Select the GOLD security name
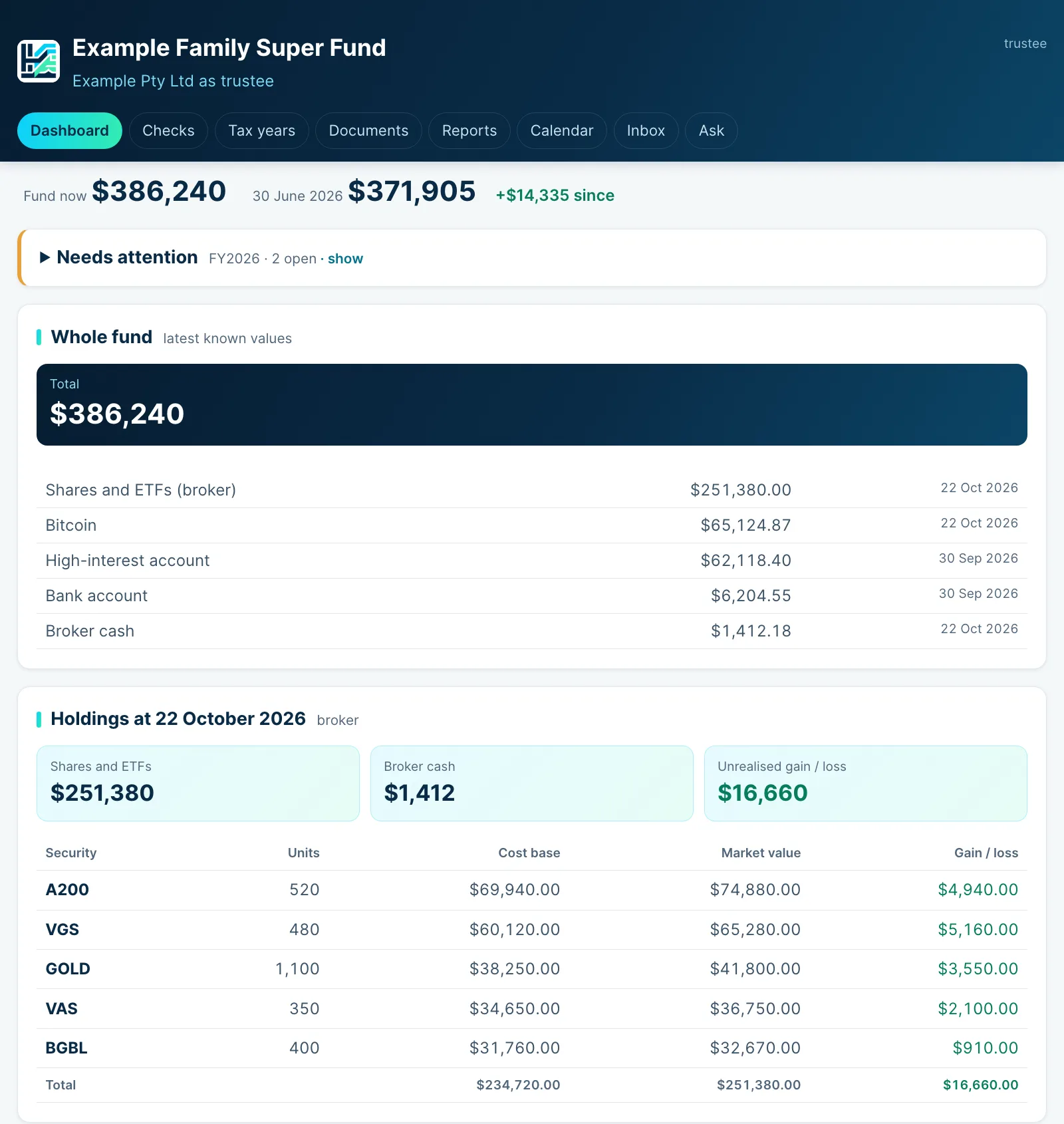Image resolution: width=1064 pixels, height=1124 pixels. coord(68,969)
